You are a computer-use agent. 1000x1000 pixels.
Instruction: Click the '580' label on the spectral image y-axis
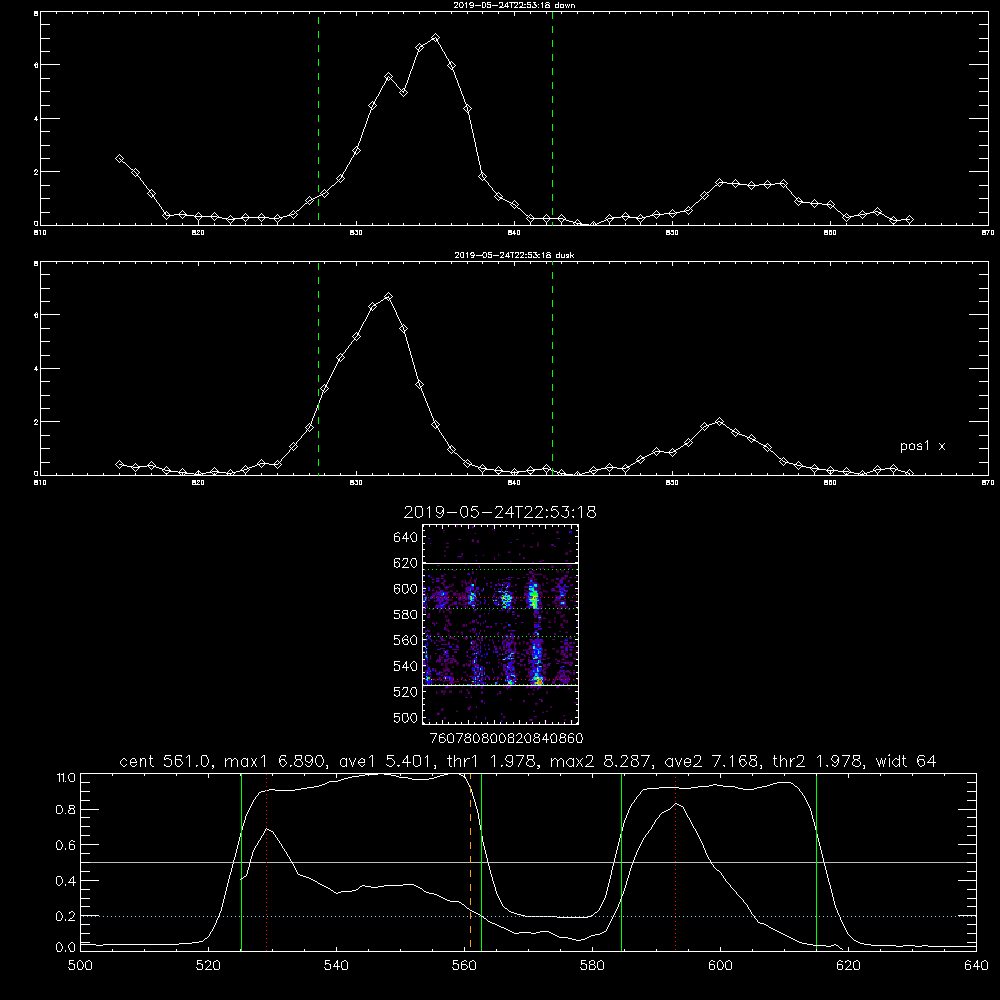406,615
